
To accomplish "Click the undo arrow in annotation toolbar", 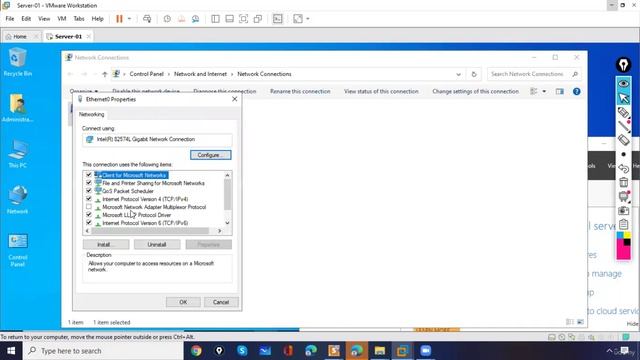I will point(623,168).
